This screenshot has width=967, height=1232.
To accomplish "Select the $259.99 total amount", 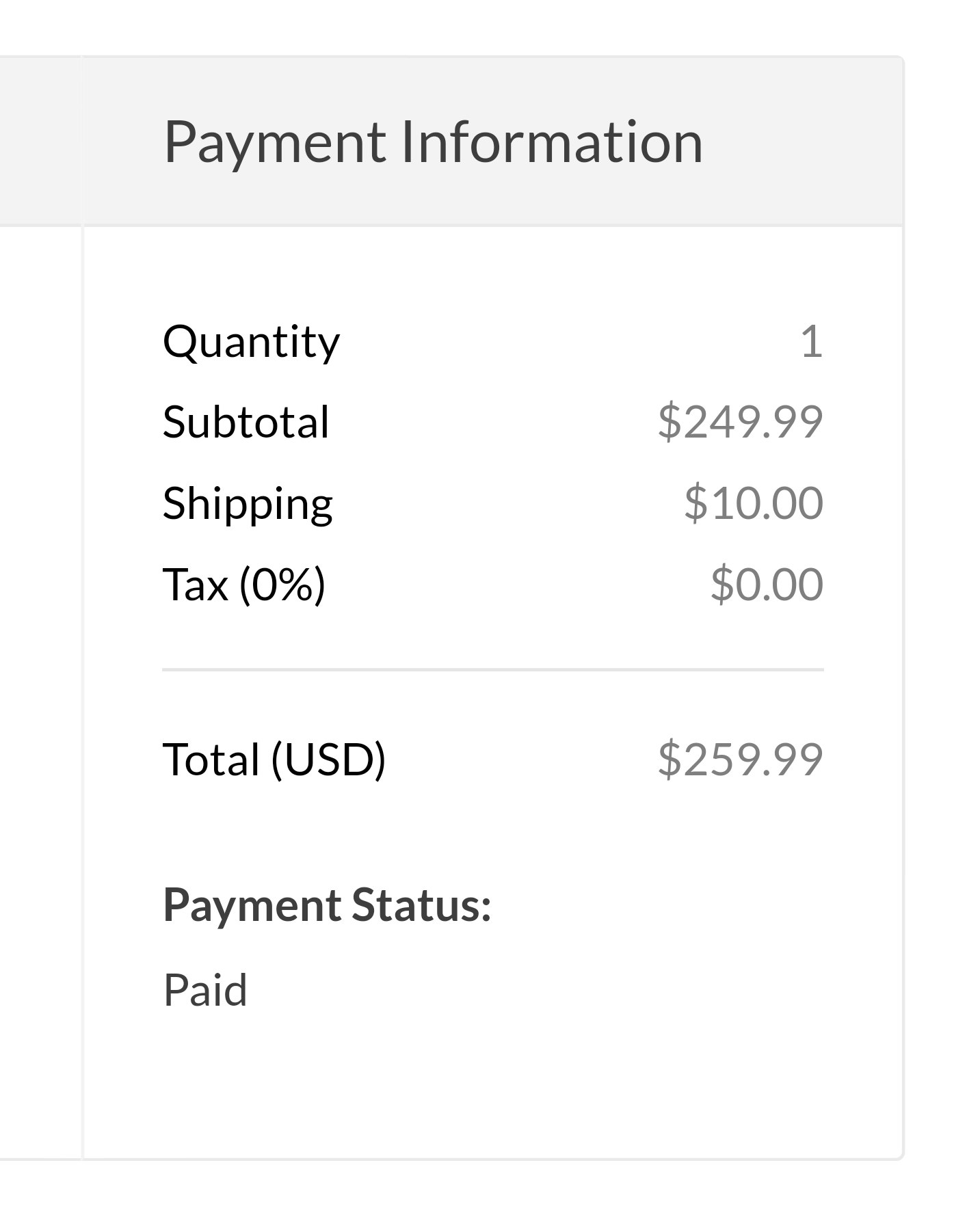I will [740, 760].
